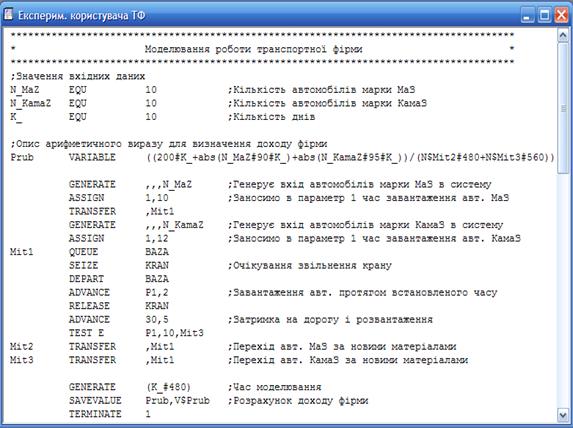Click operand ',,,N_KamaZ' of GENERATE
The image size is (573, 428).
pos(175,224)
